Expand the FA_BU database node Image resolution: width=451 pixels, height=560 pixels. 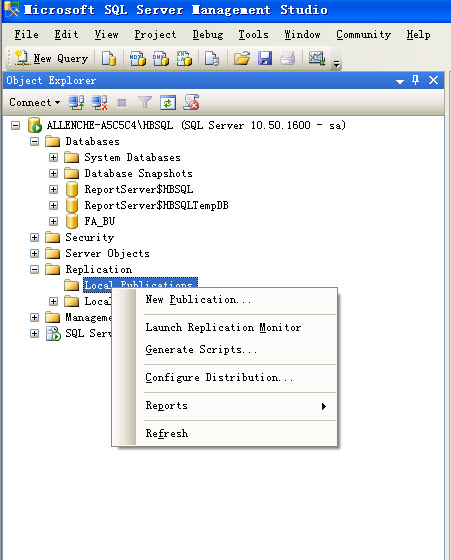tap(53, 221)
